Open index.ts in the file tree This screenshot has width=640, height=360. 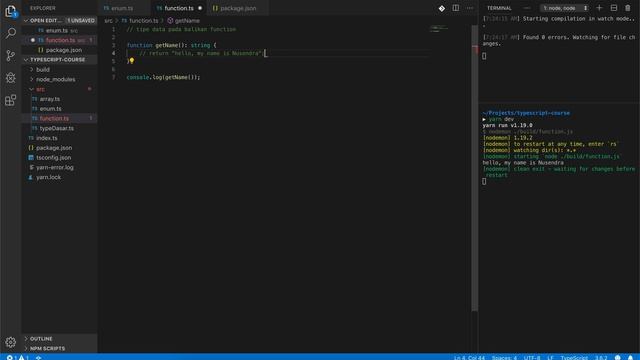click(x=59, y=138)
